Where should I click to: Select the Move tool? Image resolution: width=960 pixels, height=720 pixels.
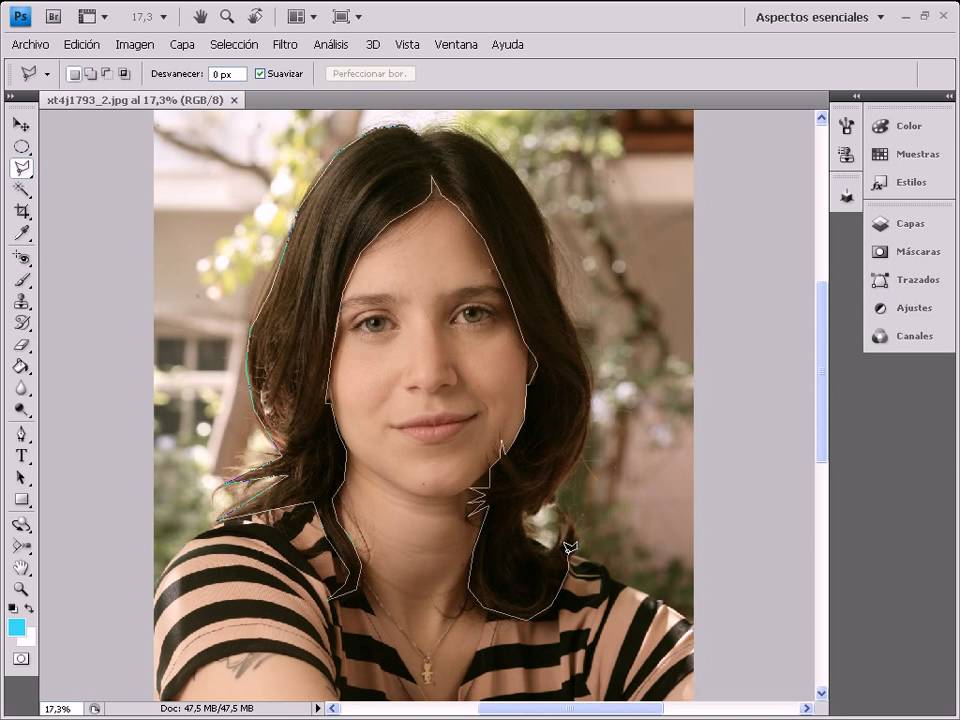21,125
